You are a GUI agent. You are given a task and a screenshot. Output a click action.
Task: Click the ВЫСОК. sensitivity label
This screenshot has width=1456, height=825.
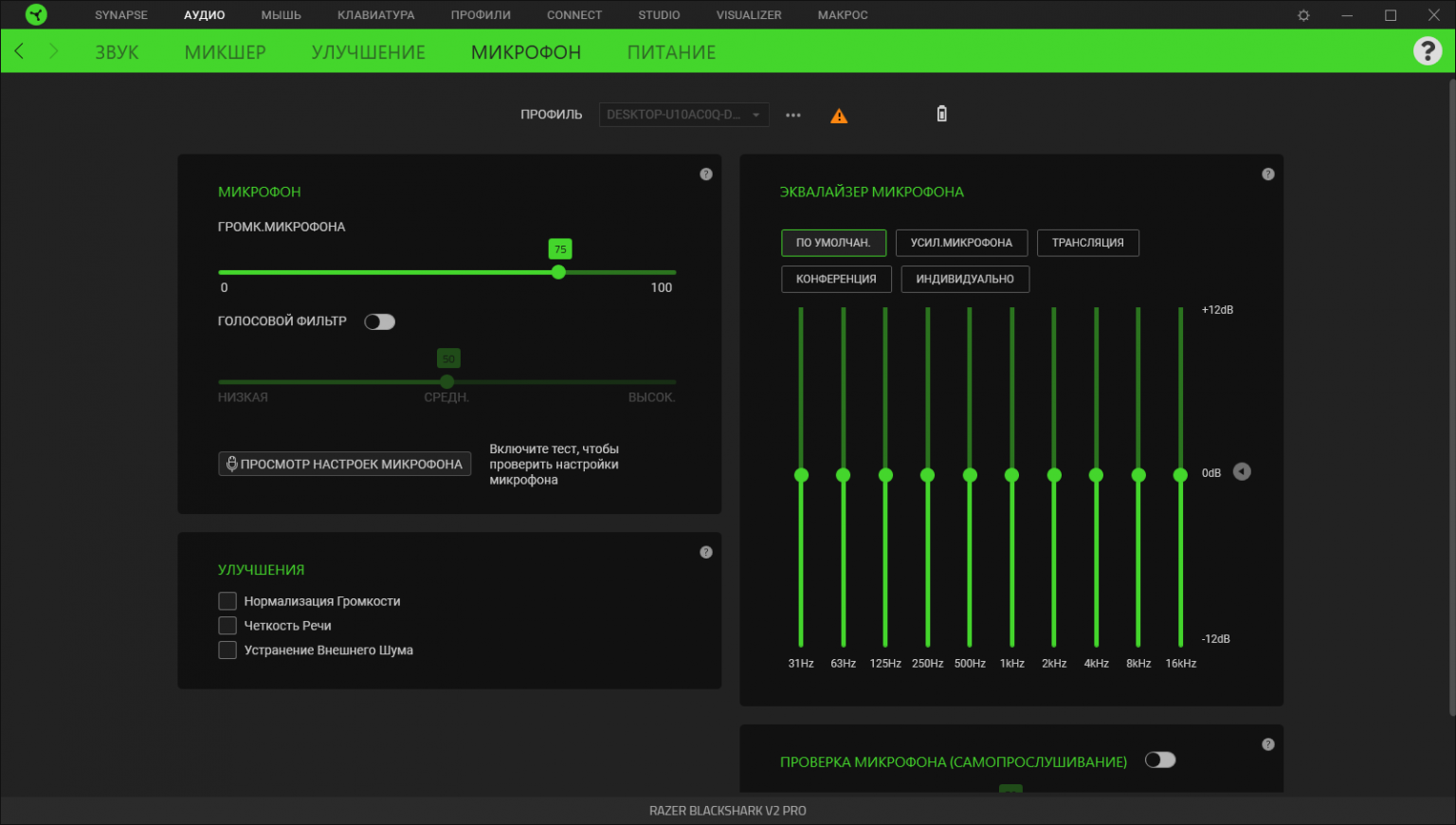[x=651, y=397]
